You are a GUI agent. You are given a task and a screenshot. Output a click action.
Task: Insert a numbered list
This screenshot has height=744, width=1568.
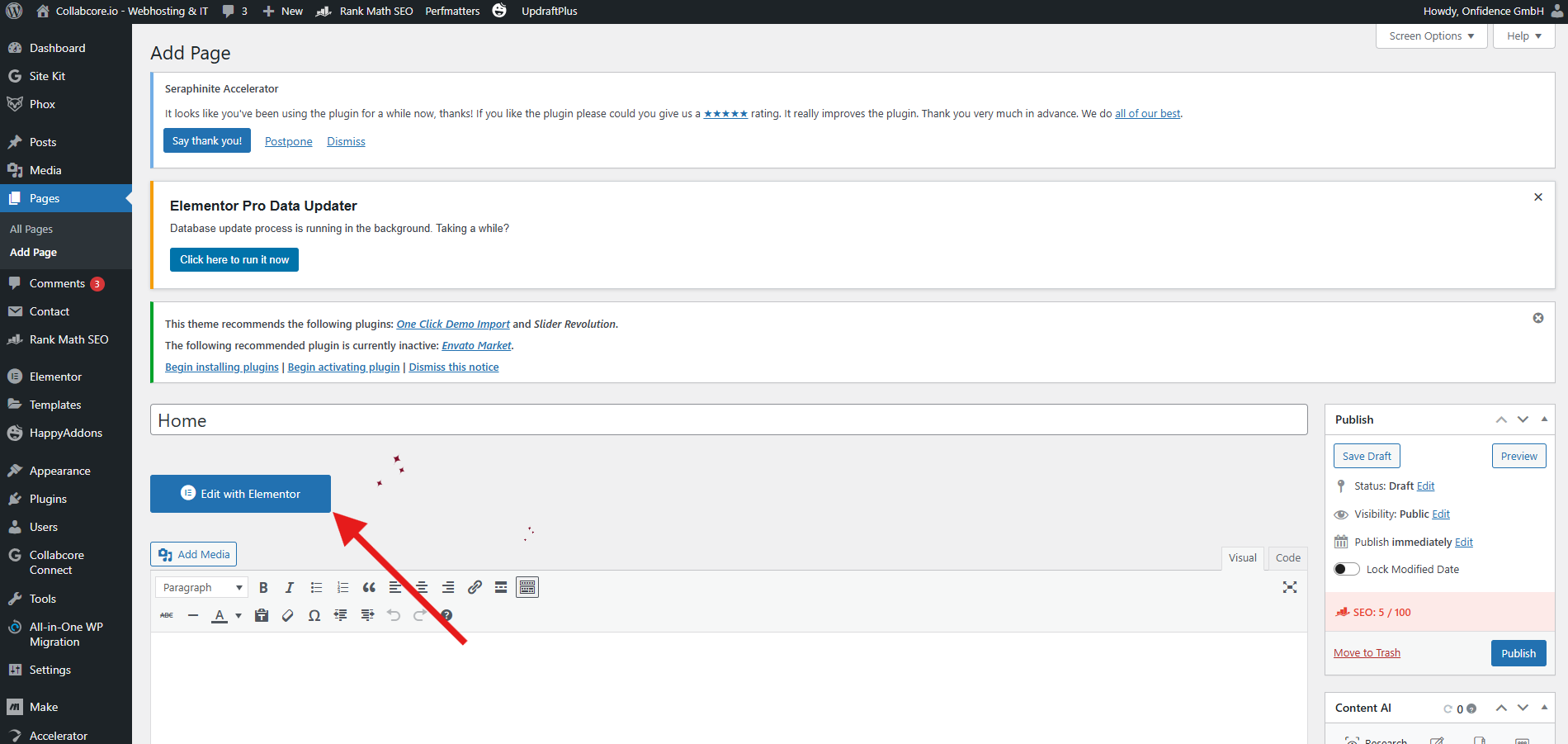coord(342,588)
